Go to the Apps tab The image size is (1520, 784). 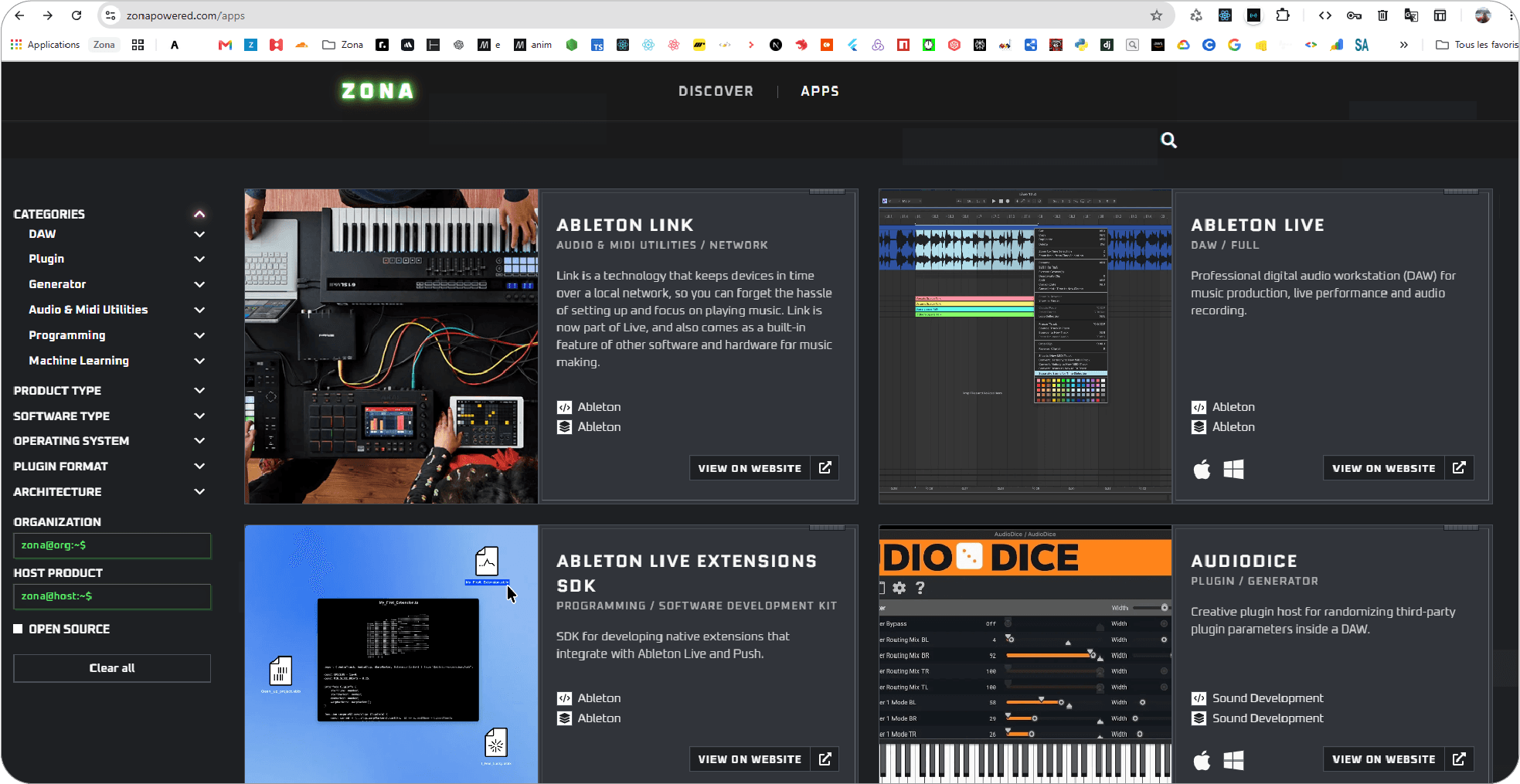(x=820, y=91)
